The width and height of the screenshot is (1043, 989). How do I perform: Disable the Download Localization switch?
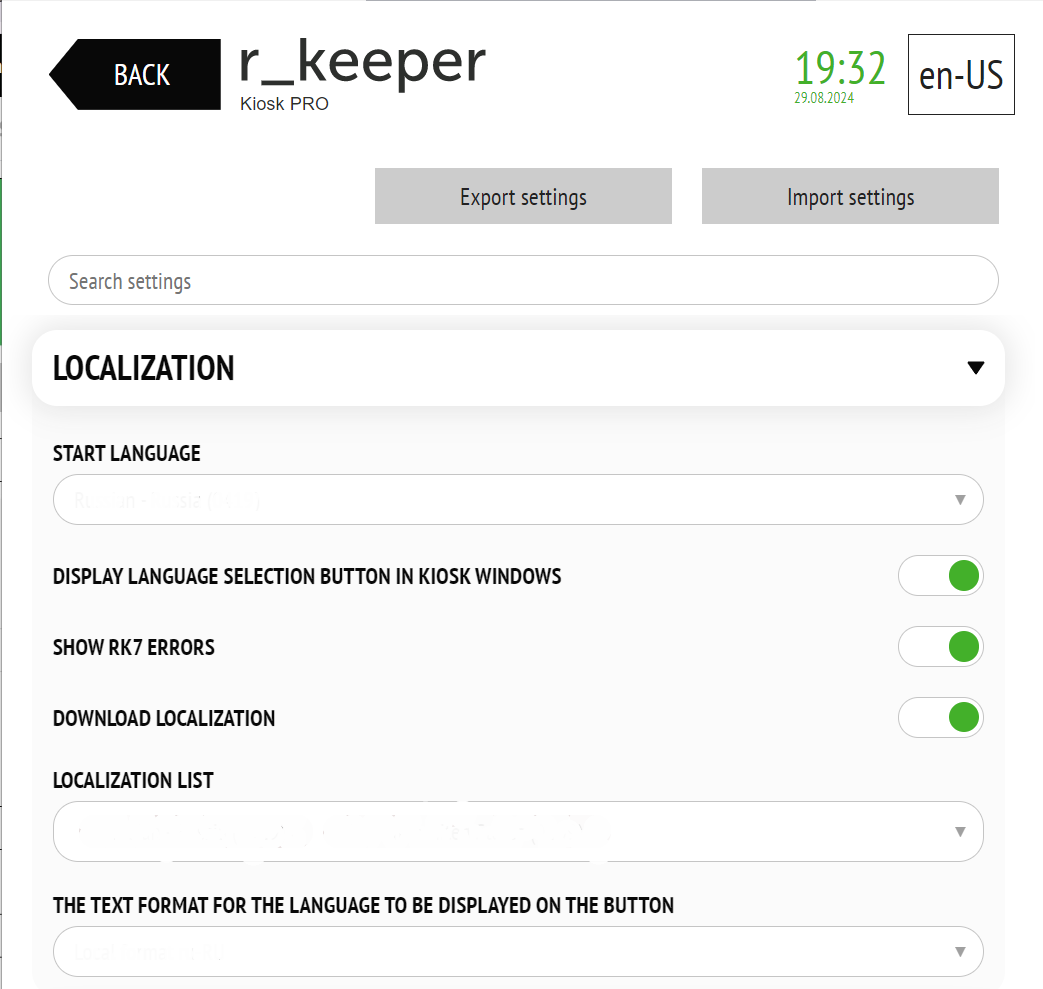(941, 718)
